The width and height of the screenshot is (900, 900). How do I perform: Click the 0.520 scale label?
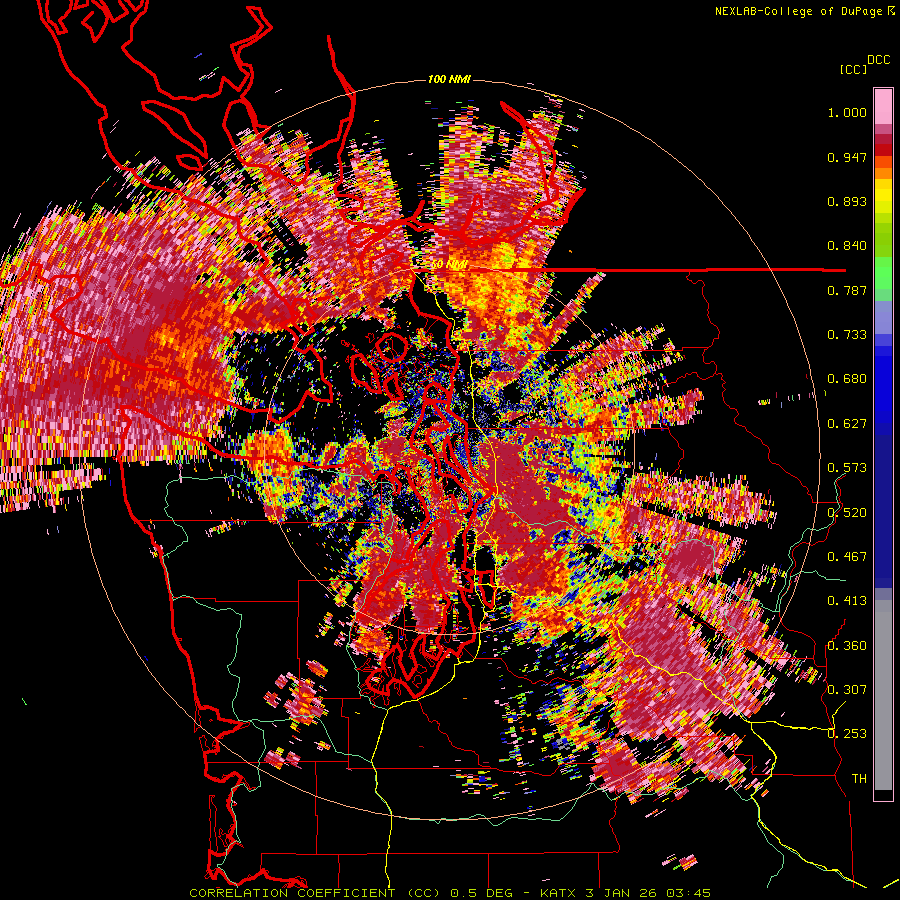point(847,513)
